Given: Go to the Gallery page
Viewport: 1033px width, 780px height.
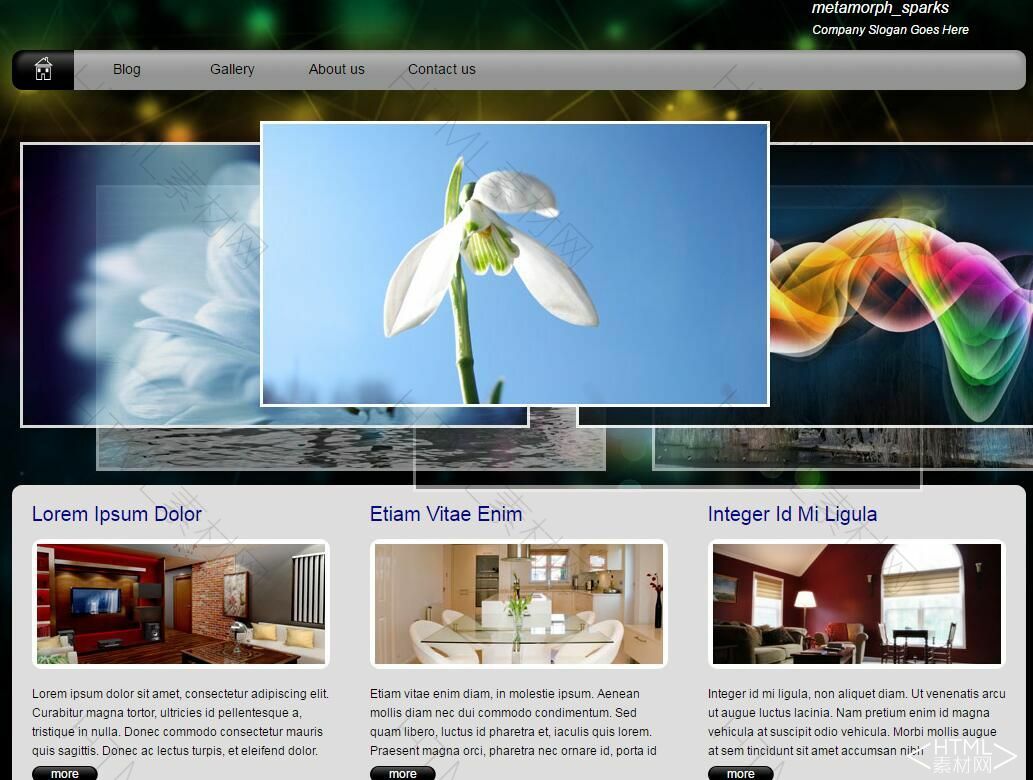Looking at the screenshot, I should click(232, 69).
